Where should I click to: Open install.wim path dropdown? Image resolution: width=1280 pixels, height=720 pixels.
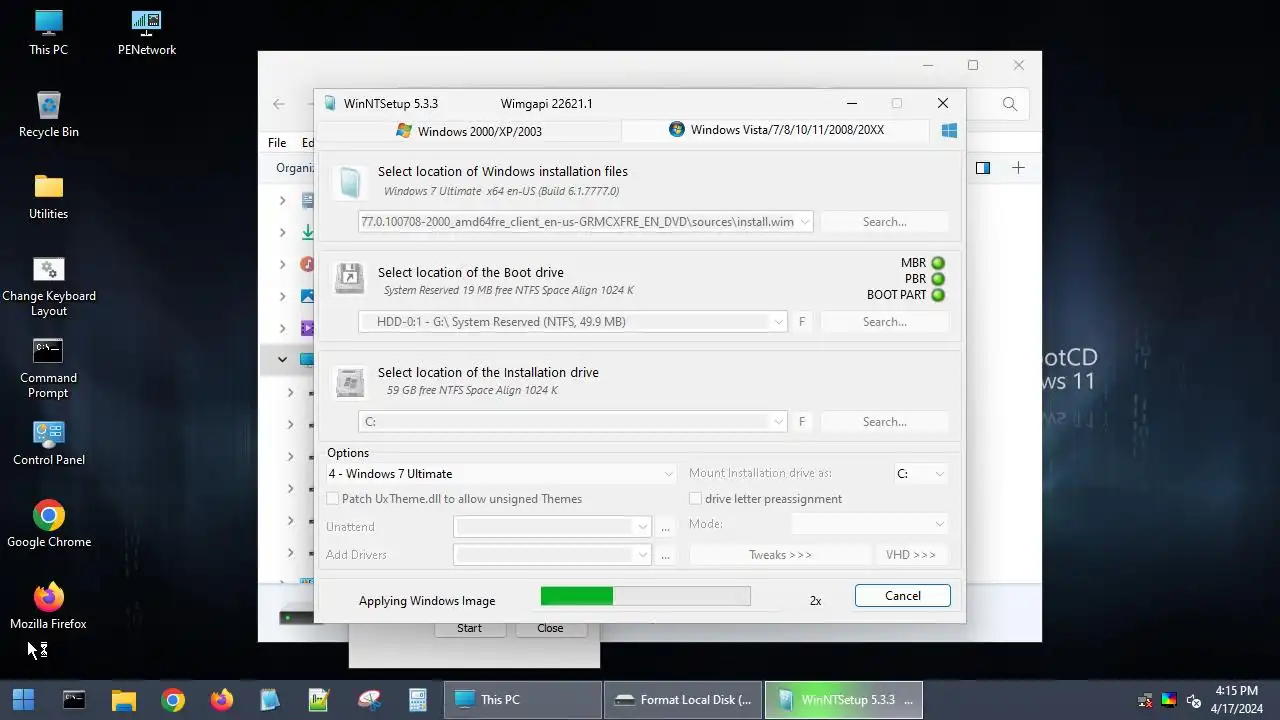[805, 222]
